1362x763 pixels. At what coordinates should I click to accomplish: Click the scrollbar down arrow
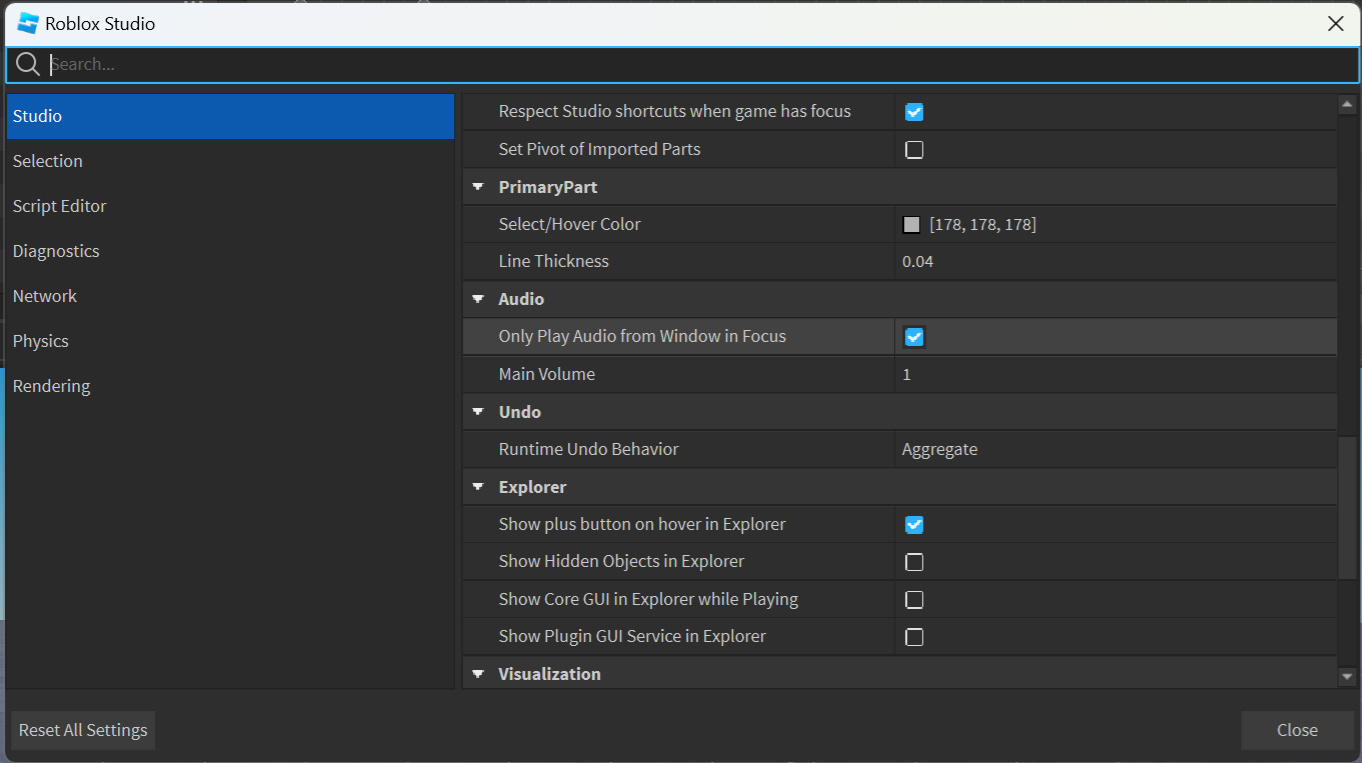1348,677
